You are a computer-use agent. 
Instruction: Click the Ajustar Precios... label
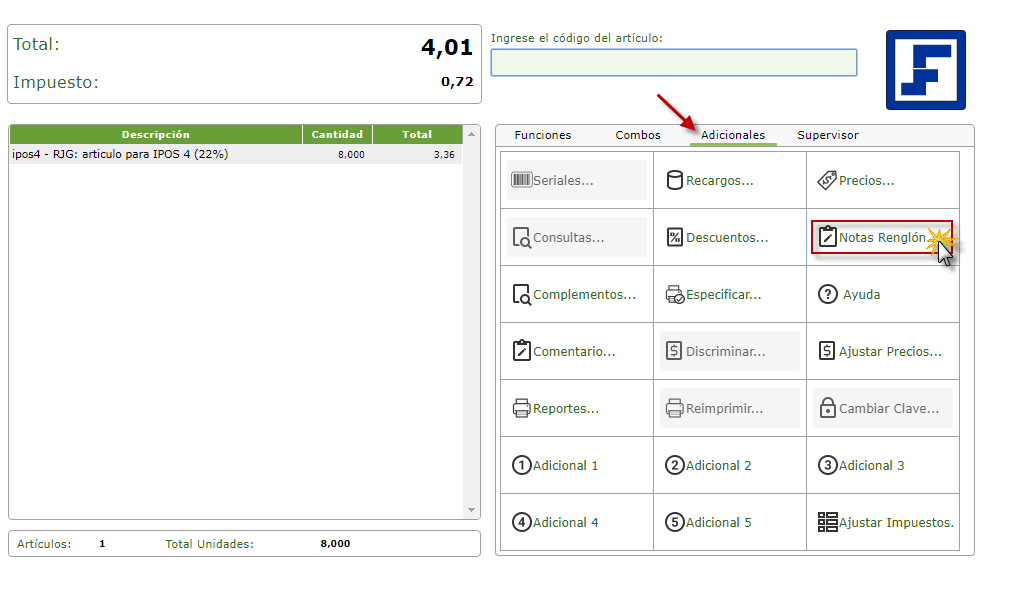coord(890,351)
